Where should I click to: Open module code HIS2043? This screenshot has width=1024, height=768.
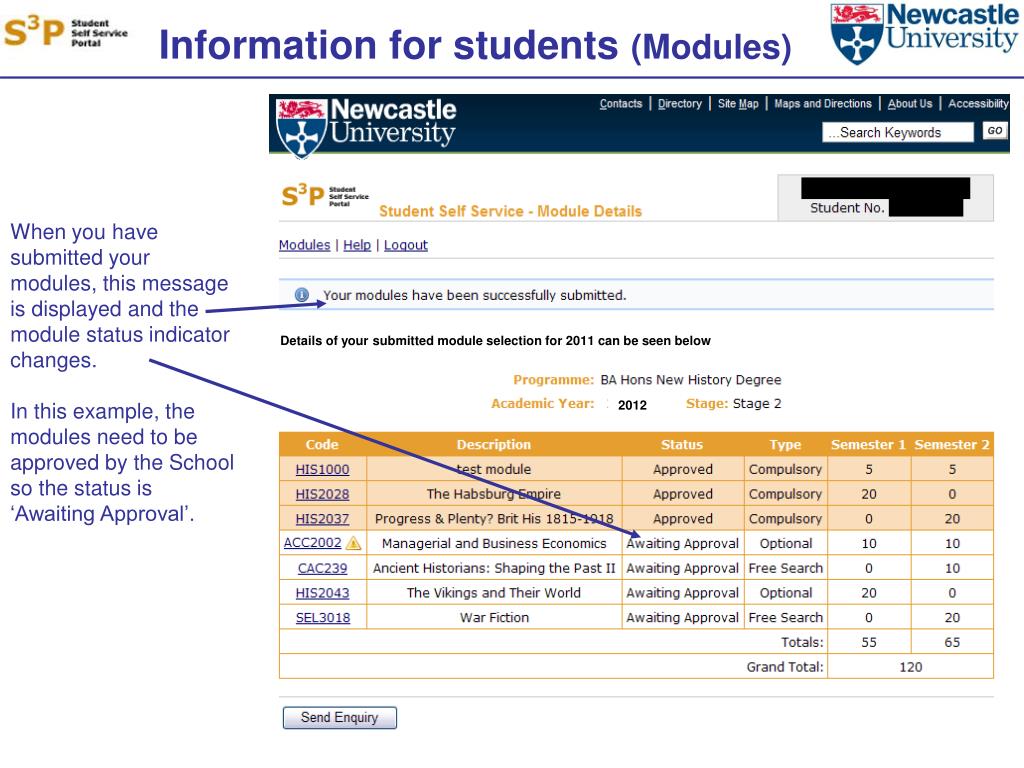point(322,593)
